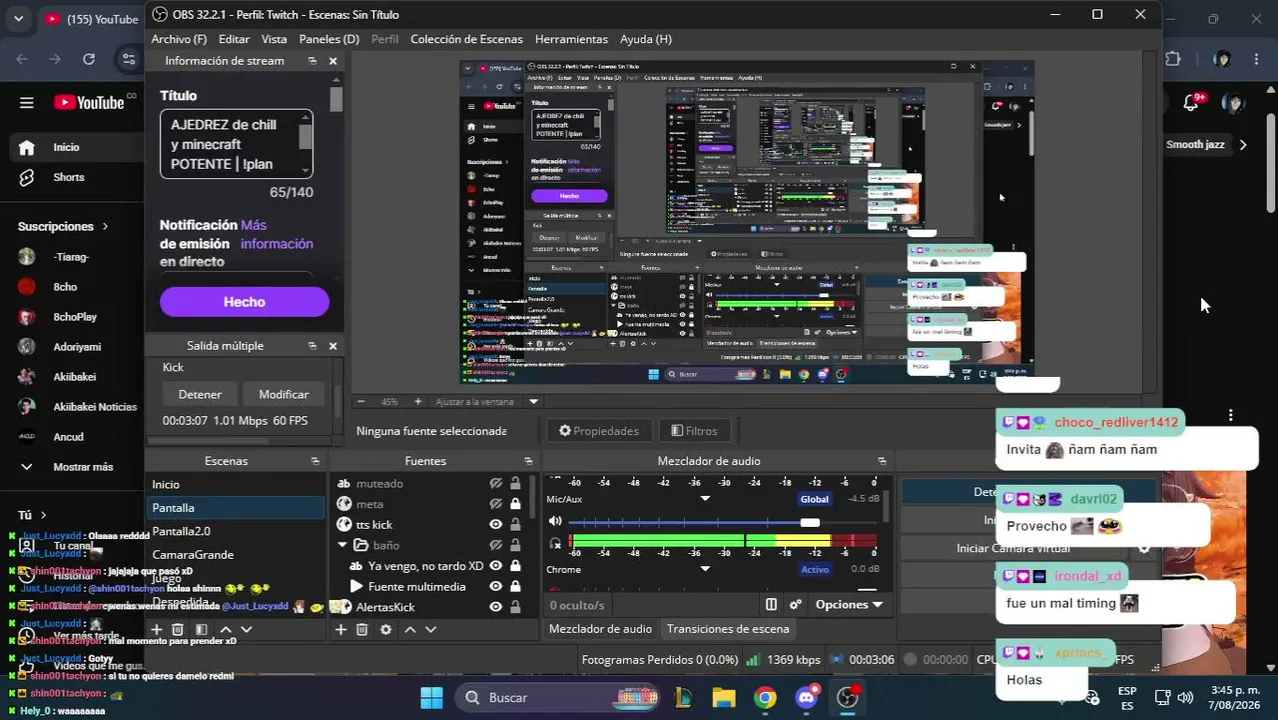The image size is (1278, 720).
Task: Move scene up in Escenas list
Action: tap(225, 629)
